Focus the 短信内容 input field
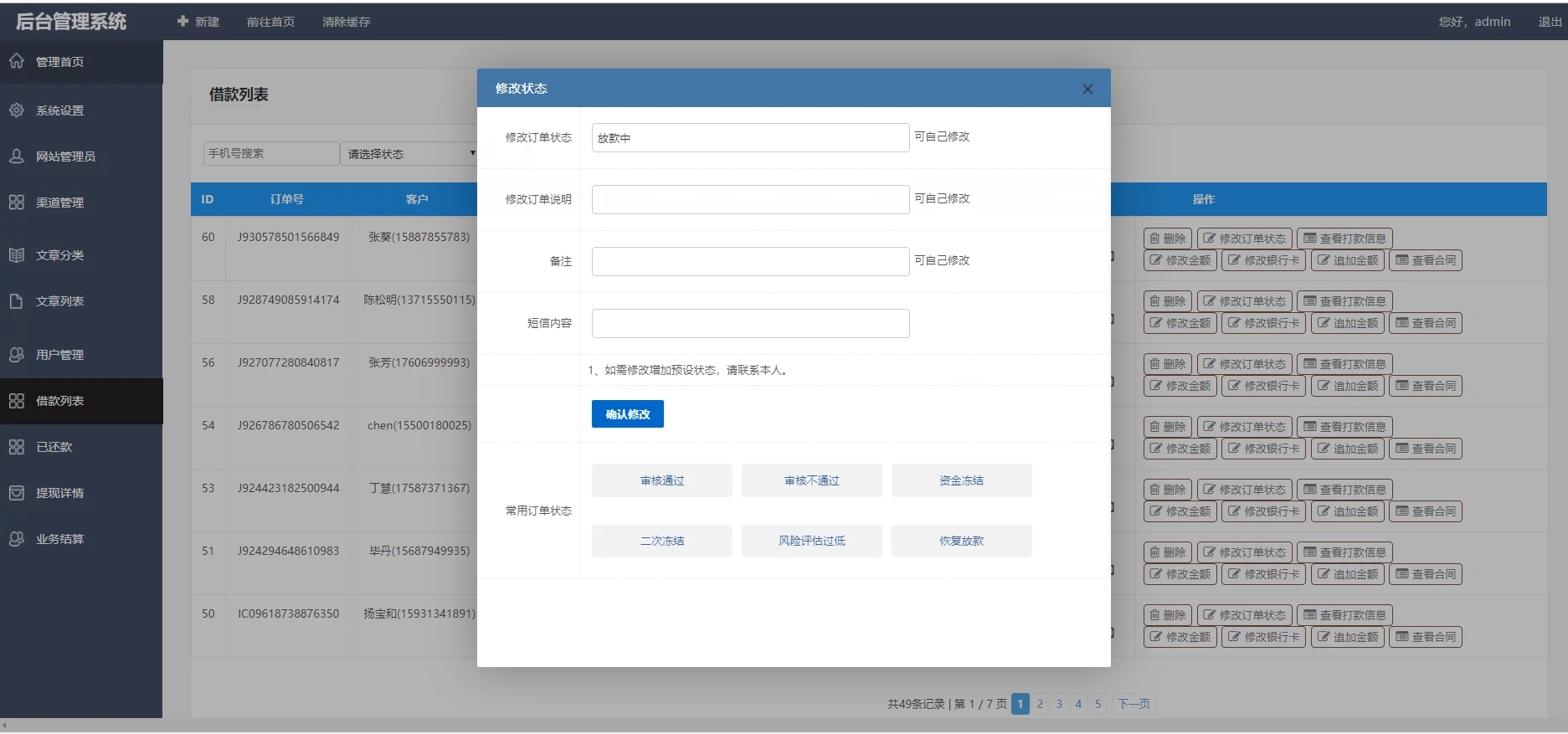1568x734 pixels. point(750,323)
